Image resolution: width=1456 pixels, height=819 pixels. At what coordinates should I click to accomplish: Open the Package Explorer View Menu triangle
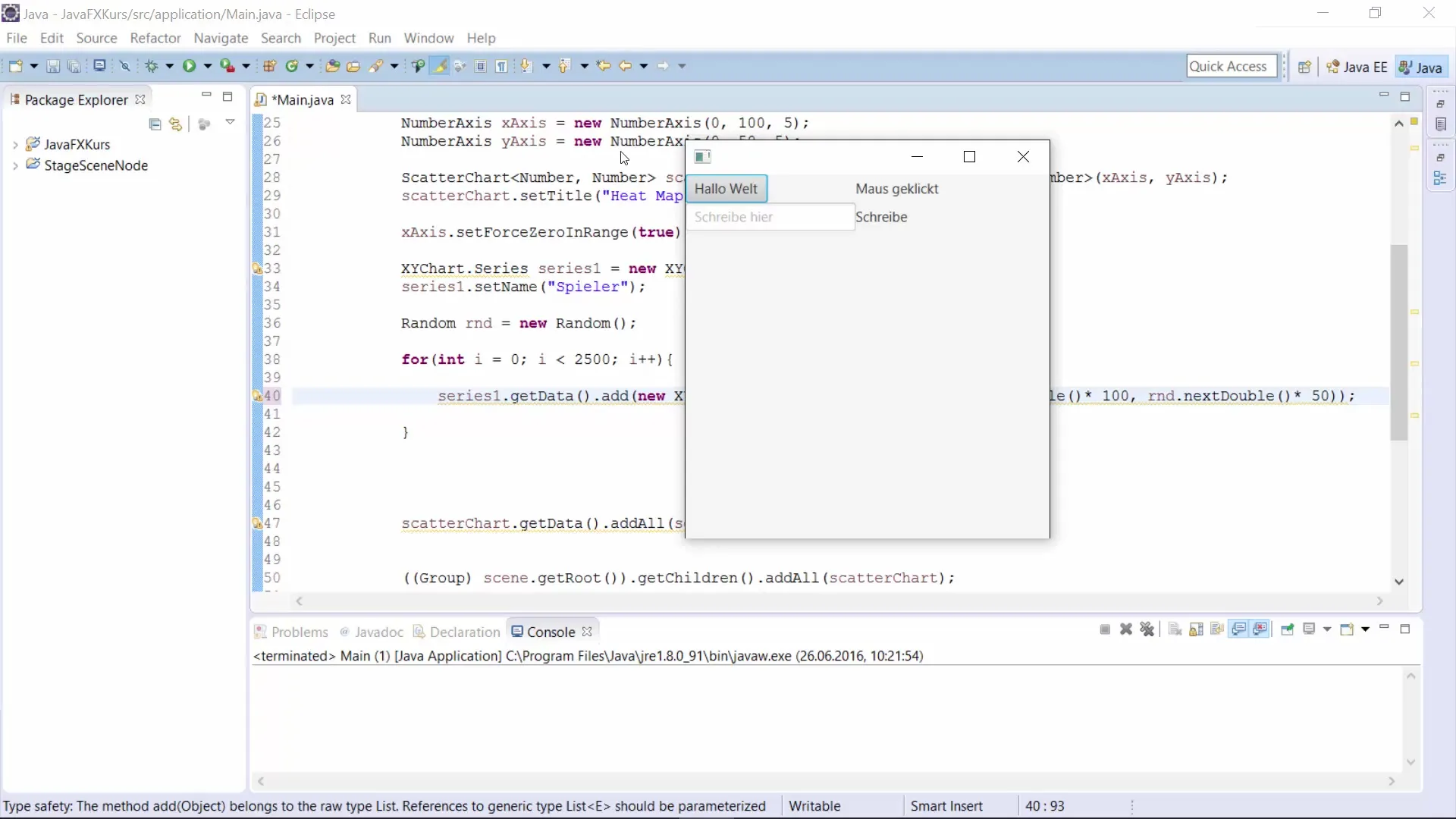pyautogui.click(x=231, y=122)
